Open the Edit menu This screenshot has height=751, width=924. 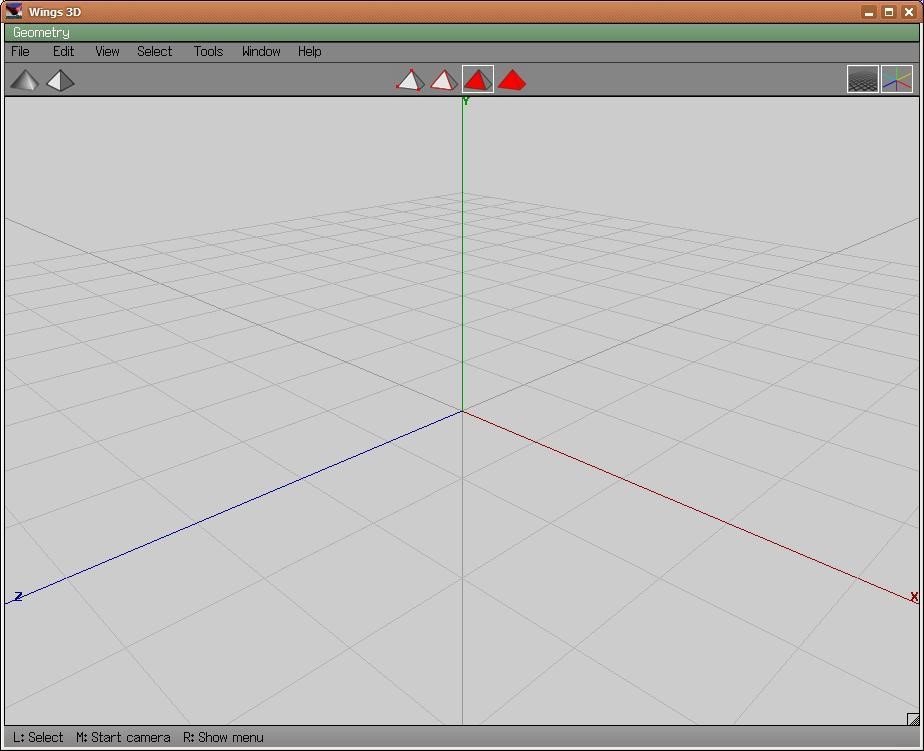pyautogui.click(x=63, y=51)
